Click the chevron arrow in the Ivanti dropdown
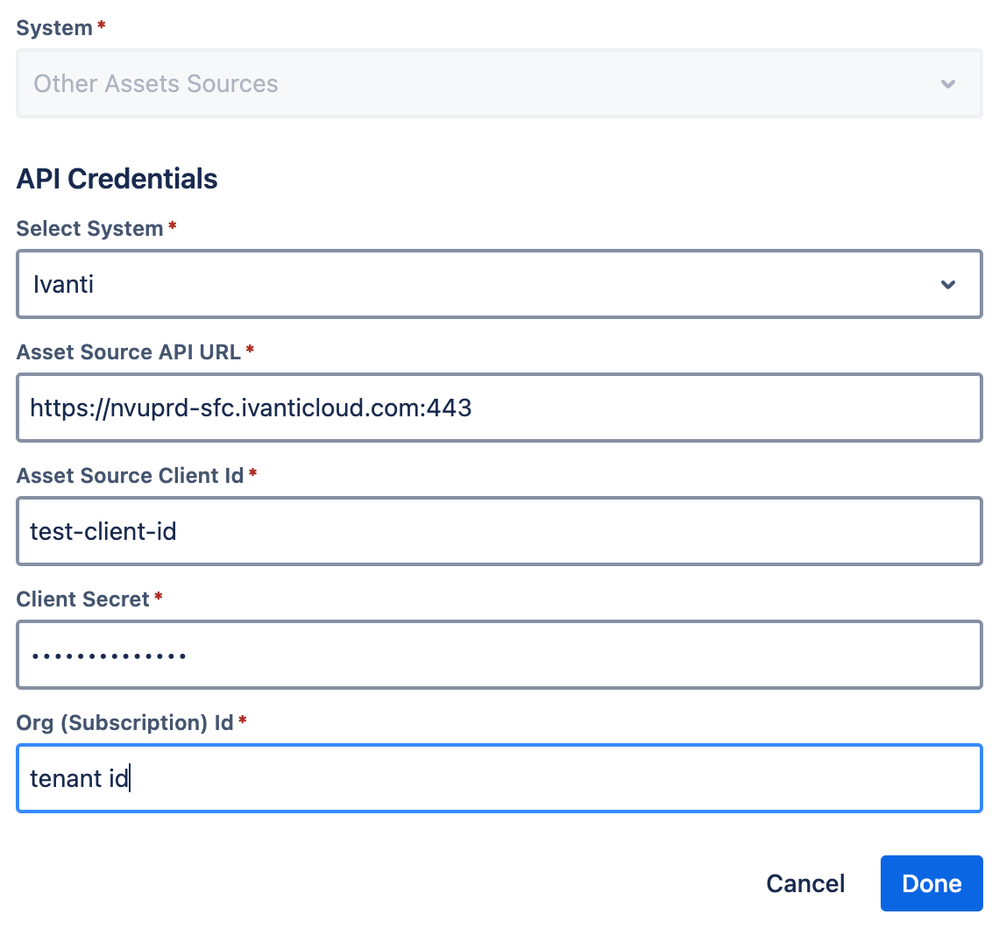This screenshot has height=929, width=999. tap(948, 285)
